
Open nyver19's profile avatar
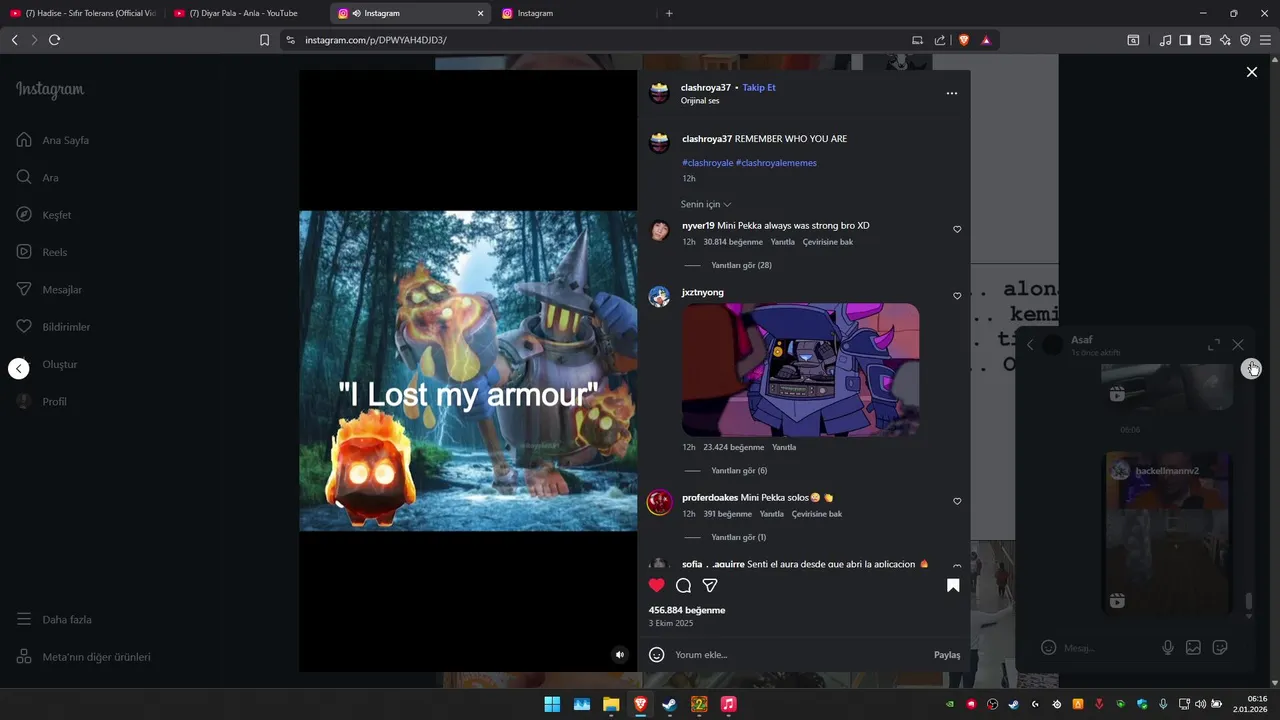click(660, 231)
